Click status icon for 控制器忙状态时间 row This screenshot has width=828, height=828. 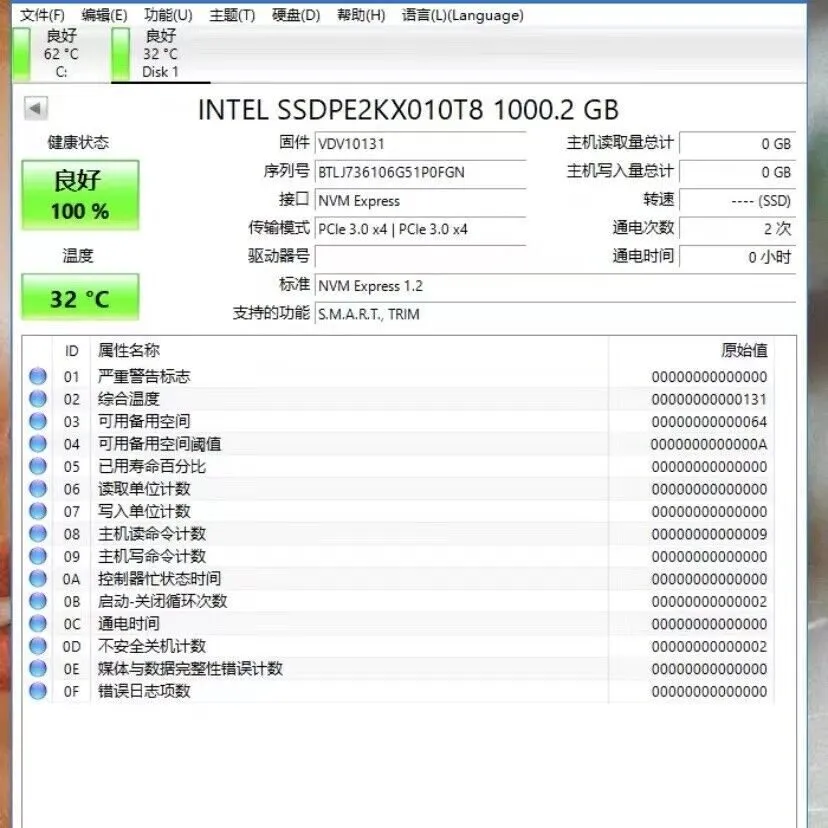(x=37, y=579)
